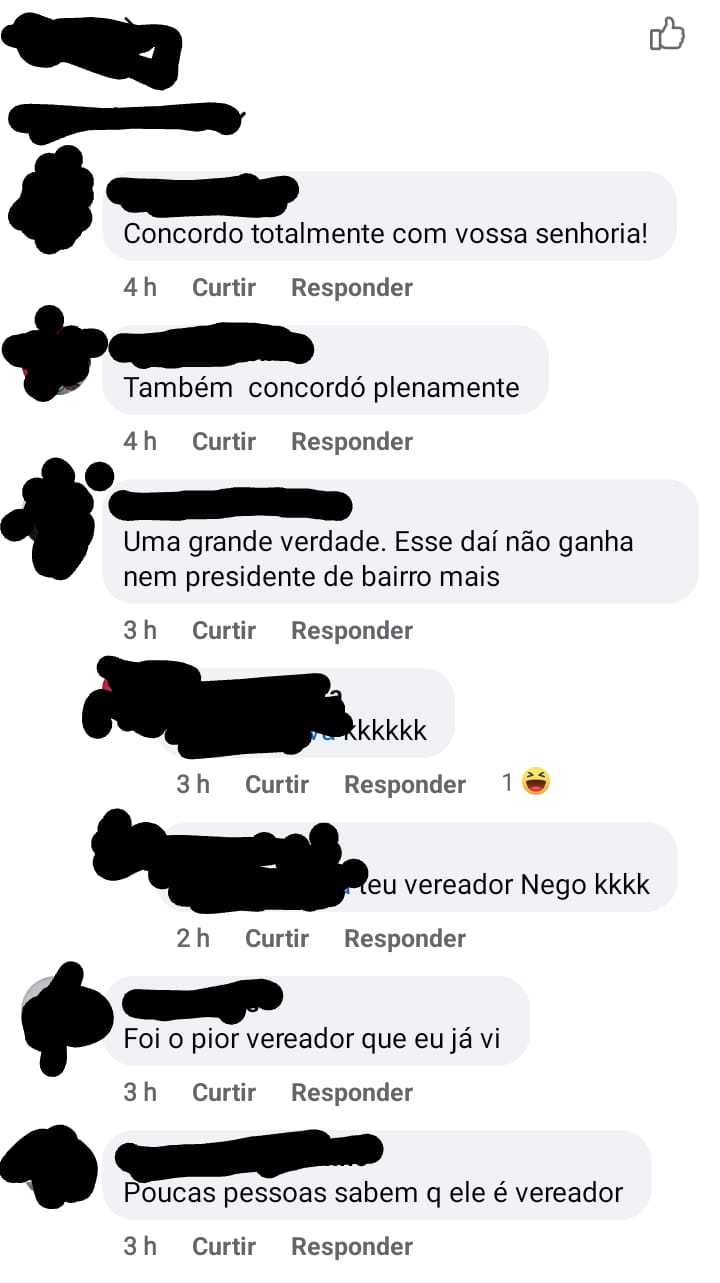Click Curtir under 'Foi o pior vereador'
The width and height of the screenshot is (720, 1283).
(x=224, y=1093)
